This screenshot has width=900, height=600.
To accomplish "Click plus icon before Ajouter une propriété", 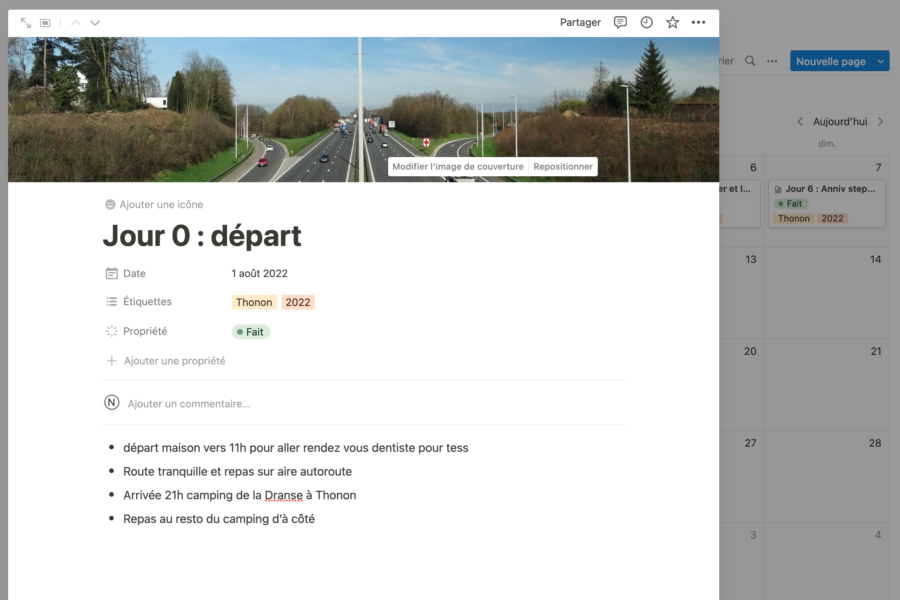I will [x=111, y=361].
